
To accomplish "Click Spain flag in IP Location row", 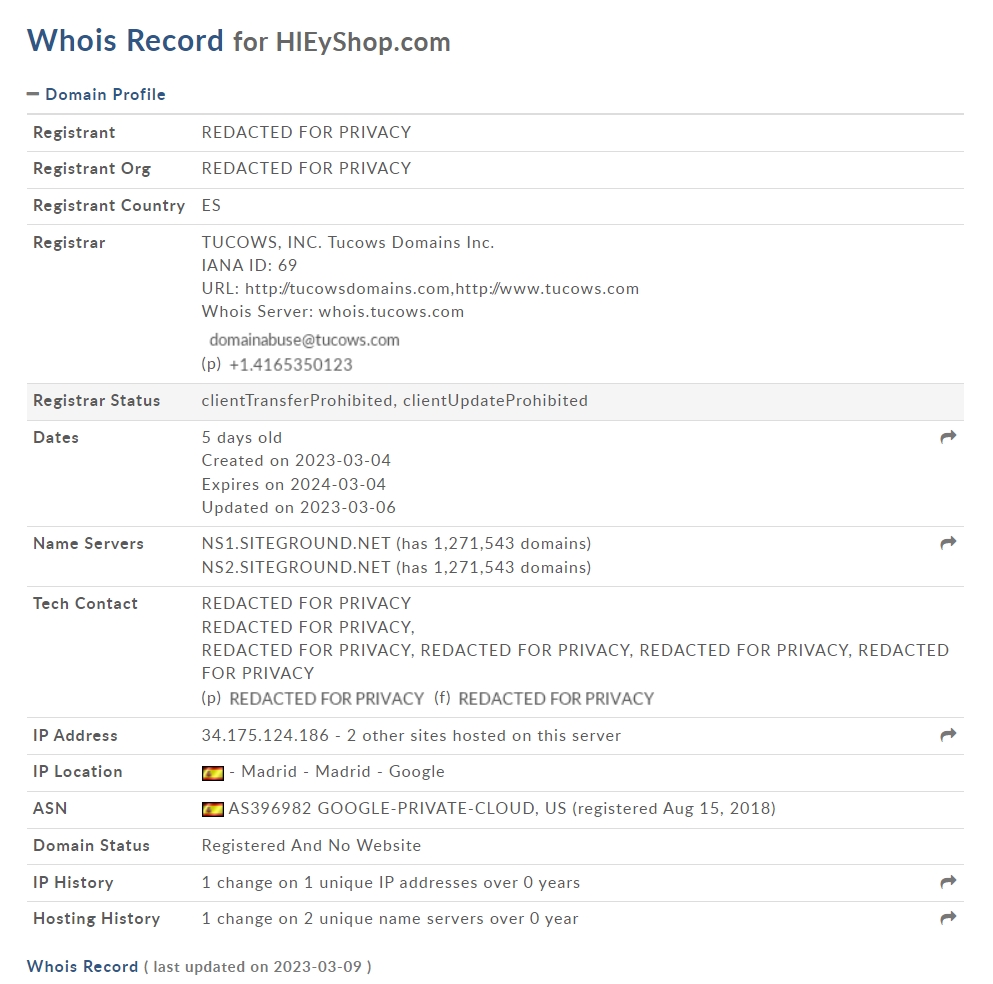I will tap(213, 773).
